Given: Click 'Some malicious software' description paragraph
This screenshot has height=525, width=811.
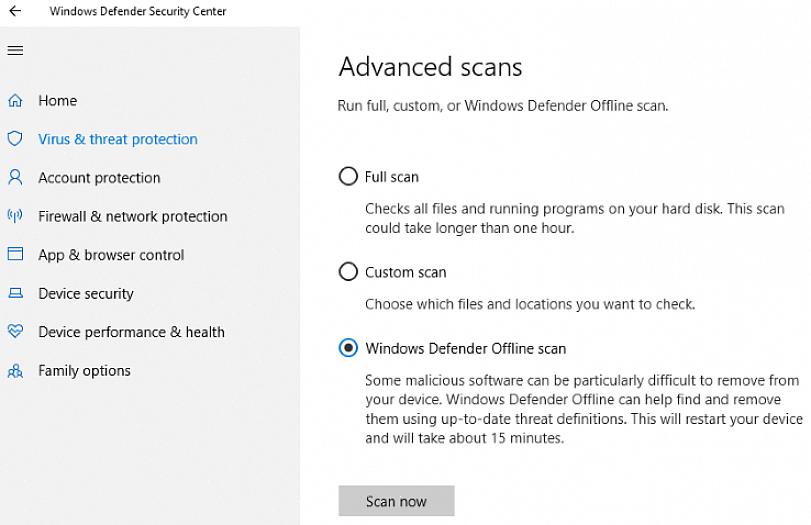Looking at the screenshot, I should [x=584, y=409].
